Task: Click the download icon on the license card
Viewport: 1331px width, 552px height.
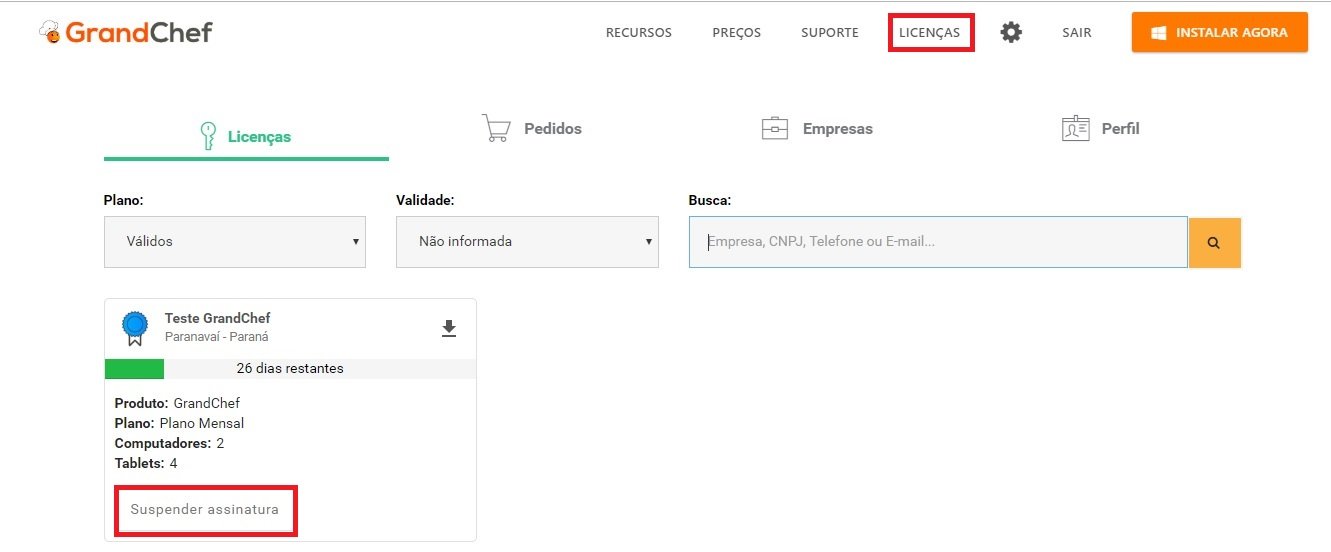Action: 449,328
